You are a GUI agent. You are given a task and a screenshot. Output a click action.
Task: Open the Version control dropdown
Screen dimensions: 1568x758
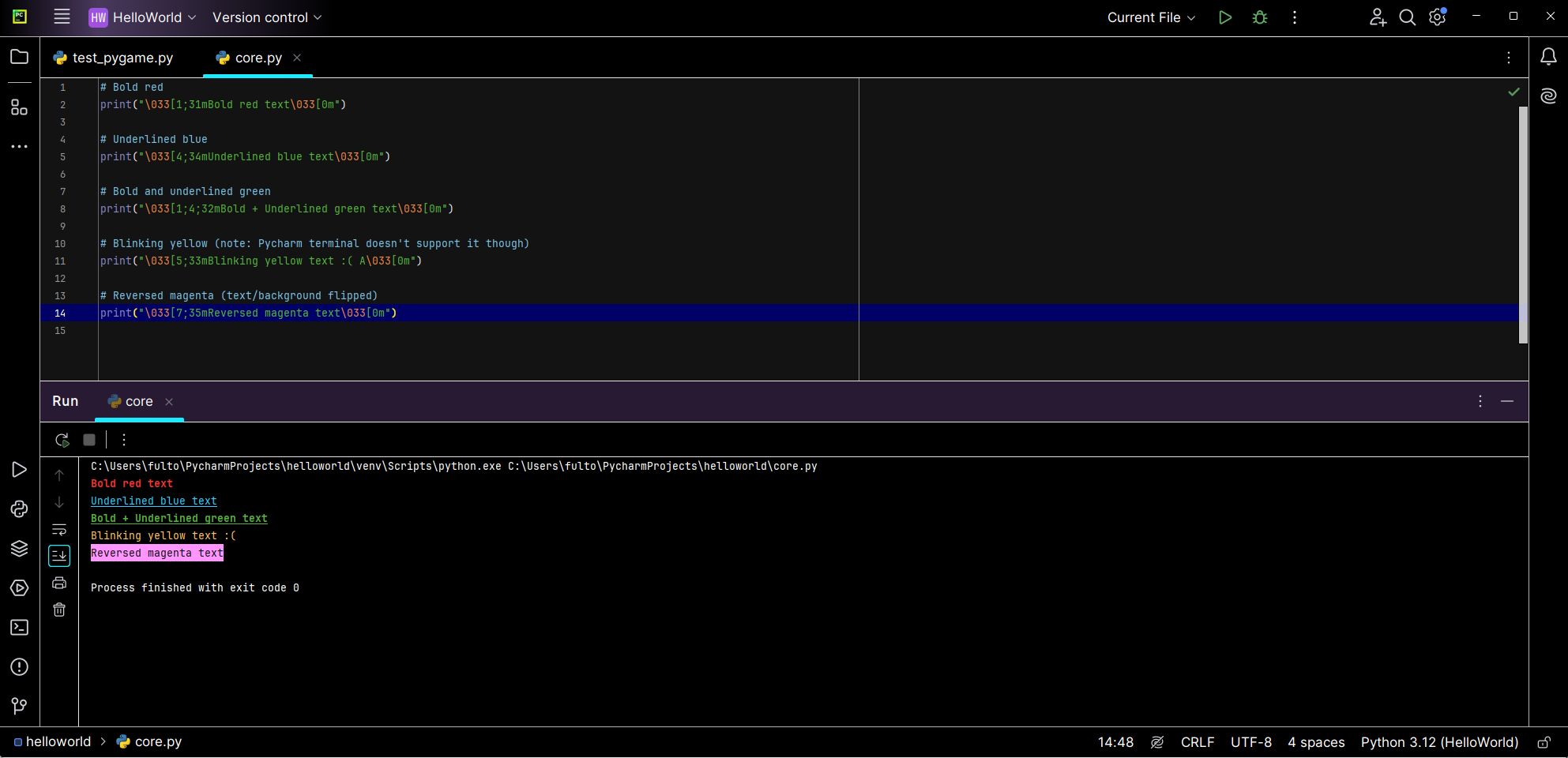coord(267,17)
